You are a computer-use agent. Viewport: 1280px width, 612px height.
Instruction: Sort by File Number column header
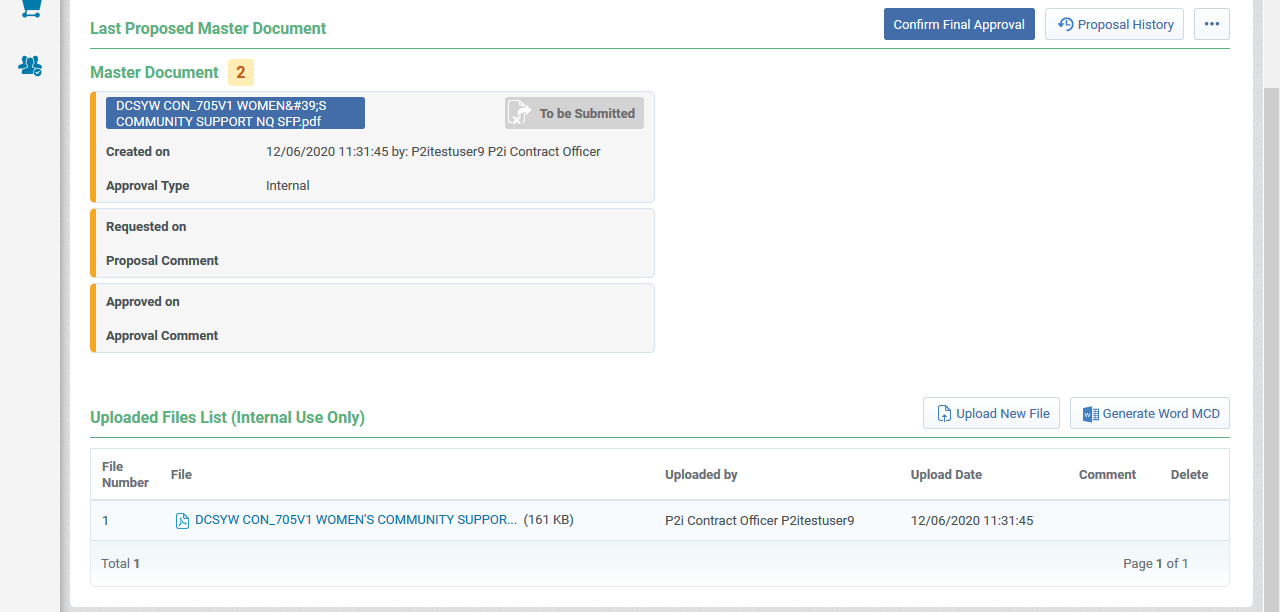125,475
